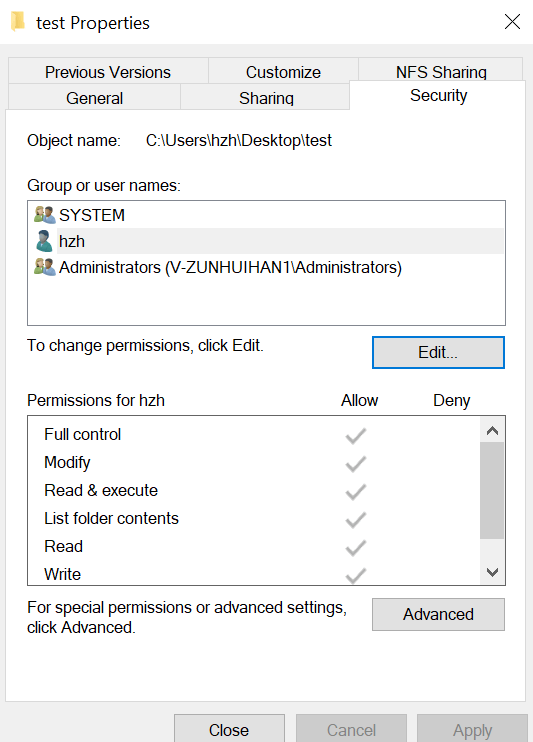Screen dimensions: 533x742
Task: Click the Full control allow checkmark
Action: point(355,436)
